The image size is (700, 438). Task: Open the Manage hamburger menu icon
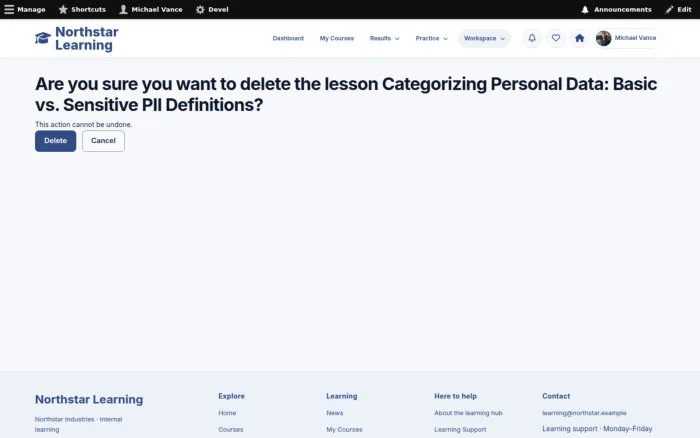pos(9,9)
